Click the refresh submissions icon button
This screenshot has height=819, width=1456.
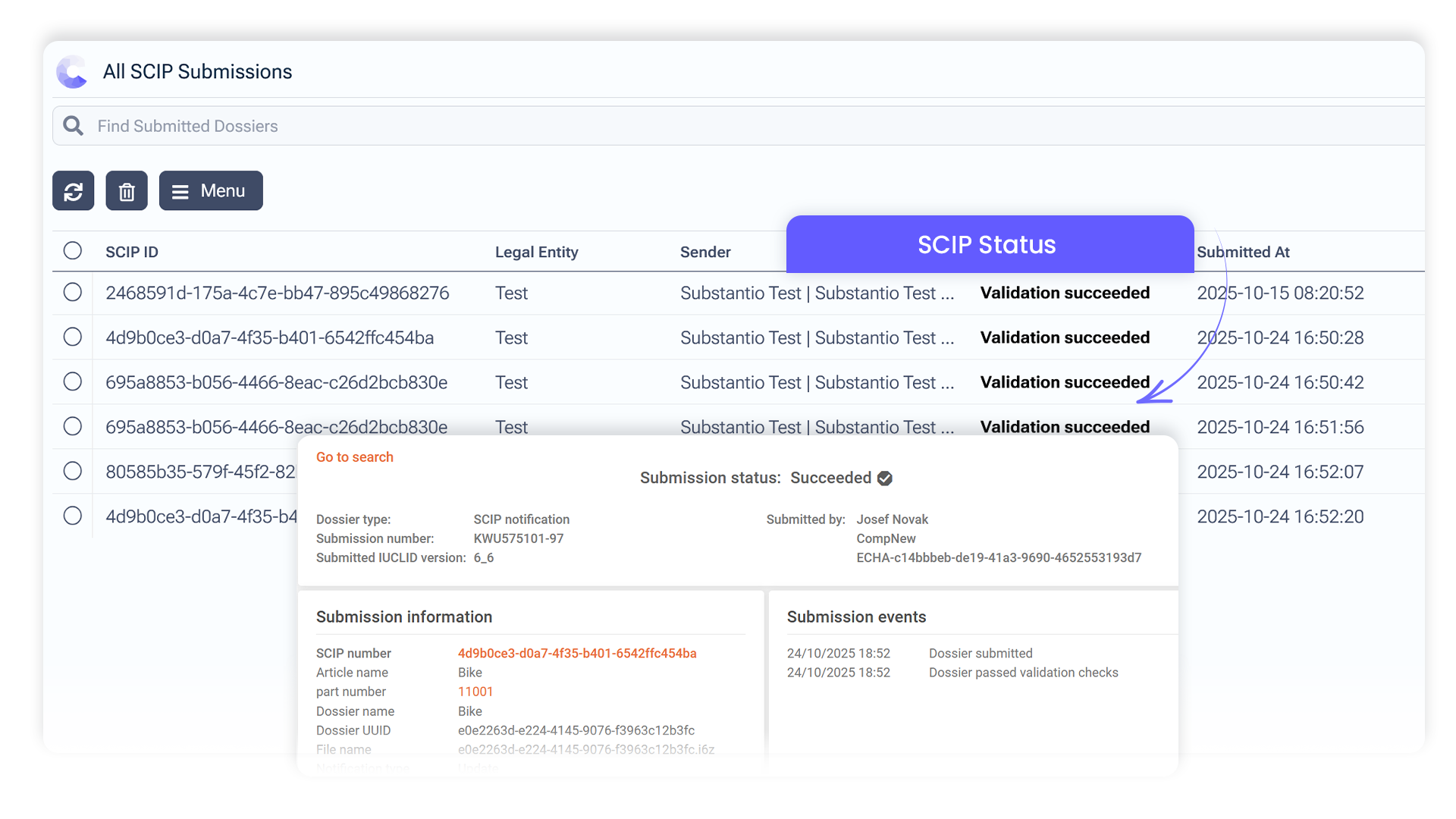(74, 191)
